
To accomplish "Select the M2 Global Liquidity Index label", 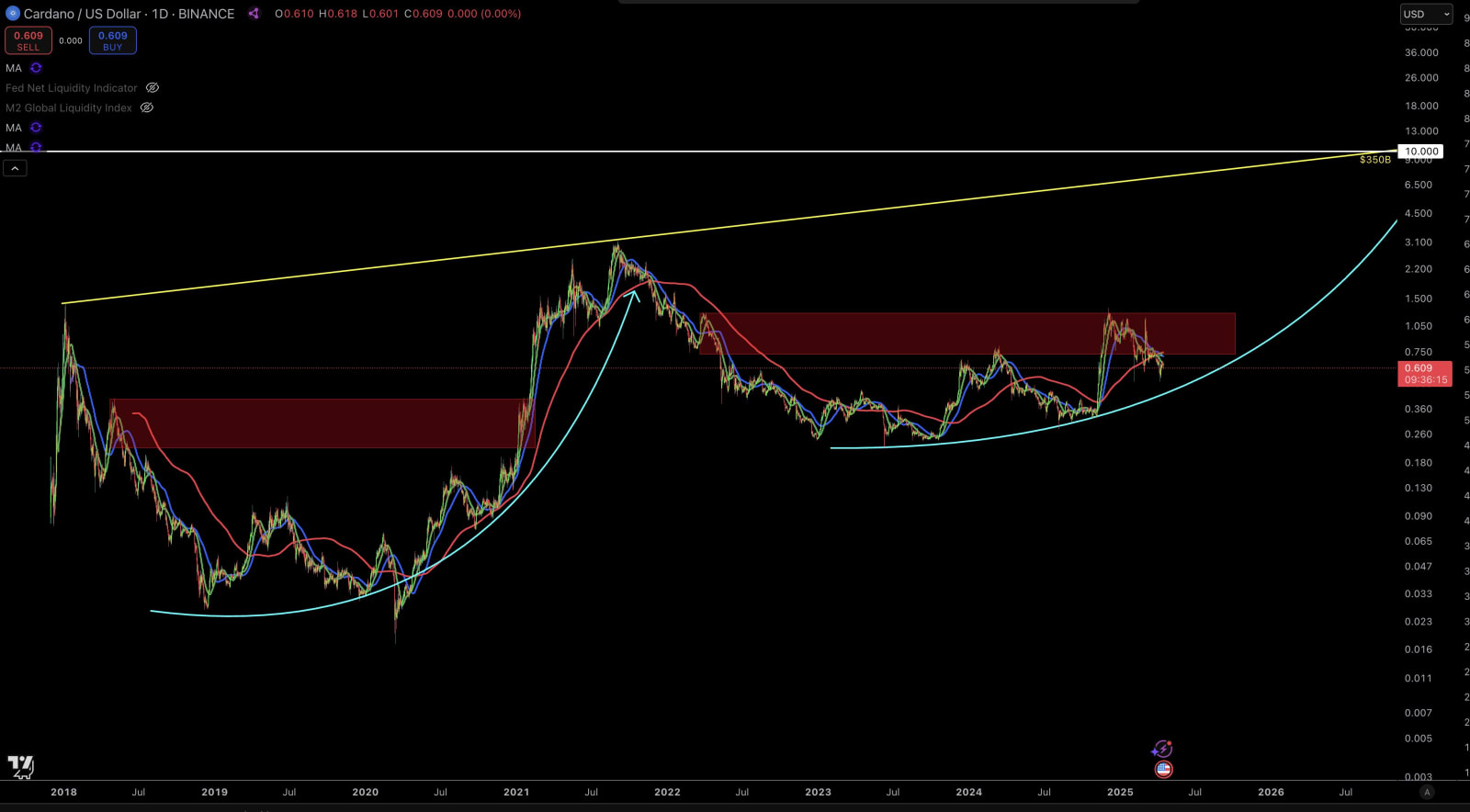I will pyautogui.click(x=69, y=108).
